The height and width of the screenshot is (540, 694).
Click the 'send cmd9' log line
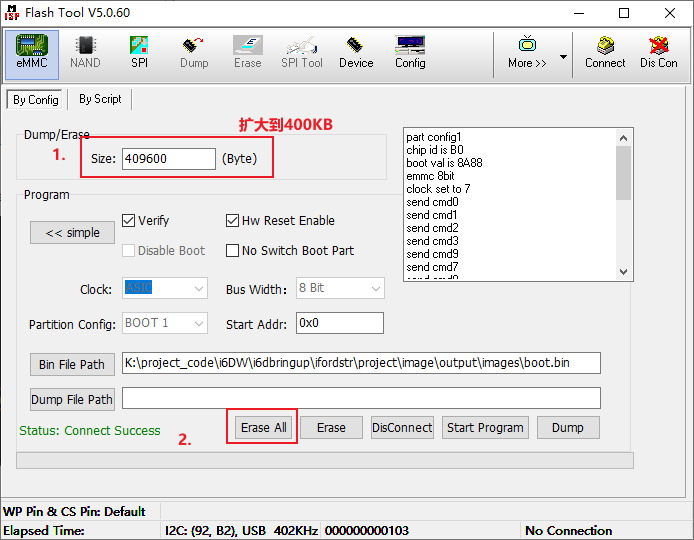[432, 254]
